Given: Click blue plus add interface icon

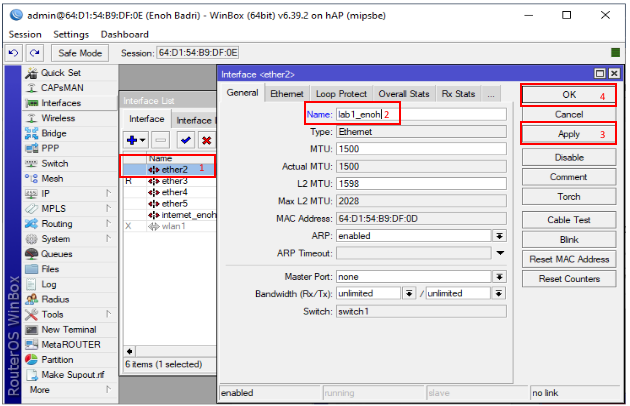Looking at the screenshot, I should (x=136, y=140).
